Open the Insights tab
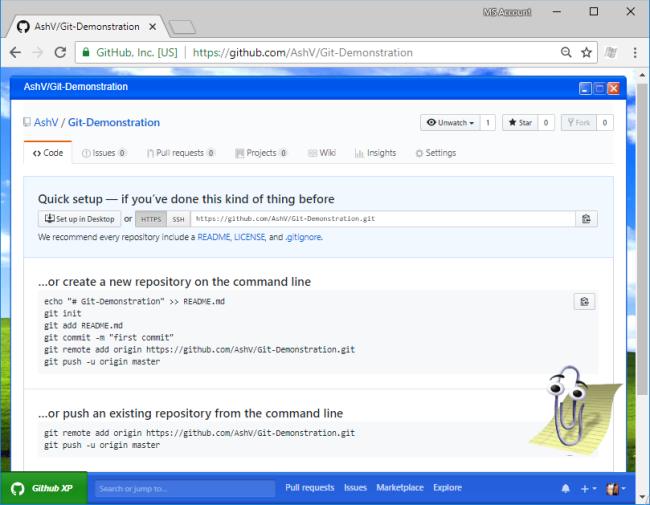Viewport: 650px width, 505px height. [376, 153]
